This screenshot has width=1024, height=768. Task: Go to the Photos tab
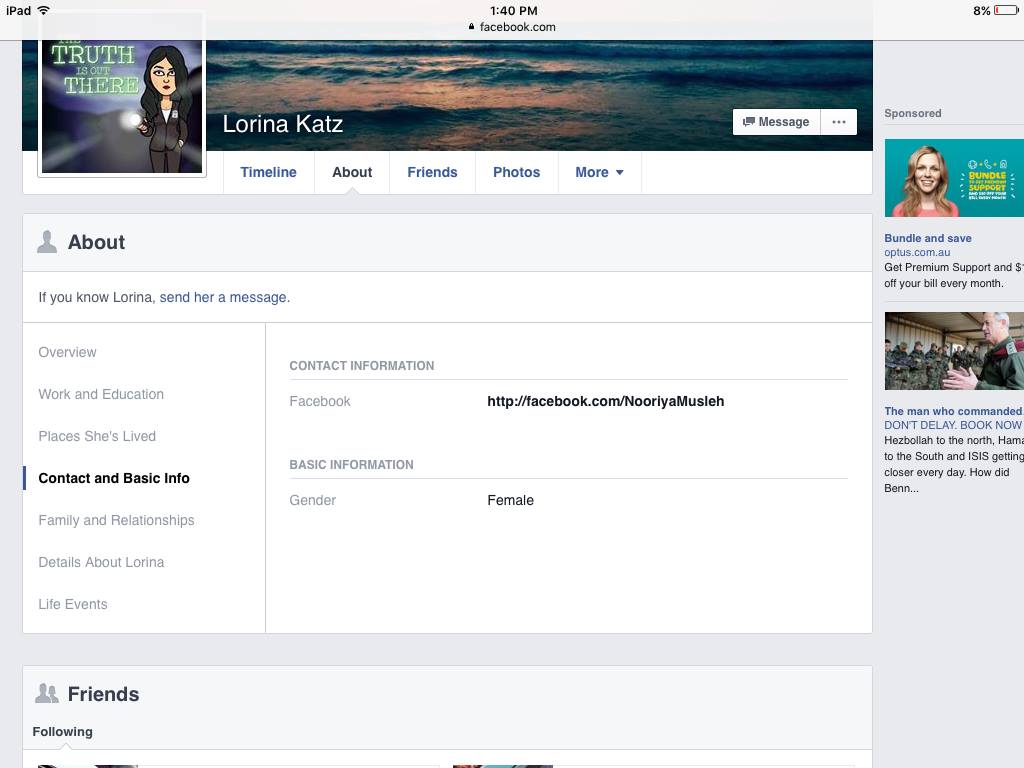517,172
